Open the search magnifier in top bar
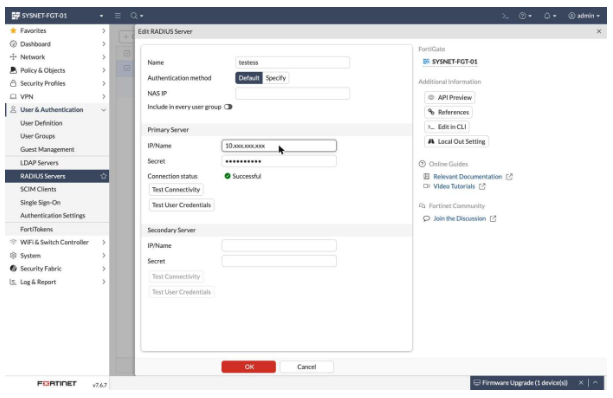 pos(136,16)
